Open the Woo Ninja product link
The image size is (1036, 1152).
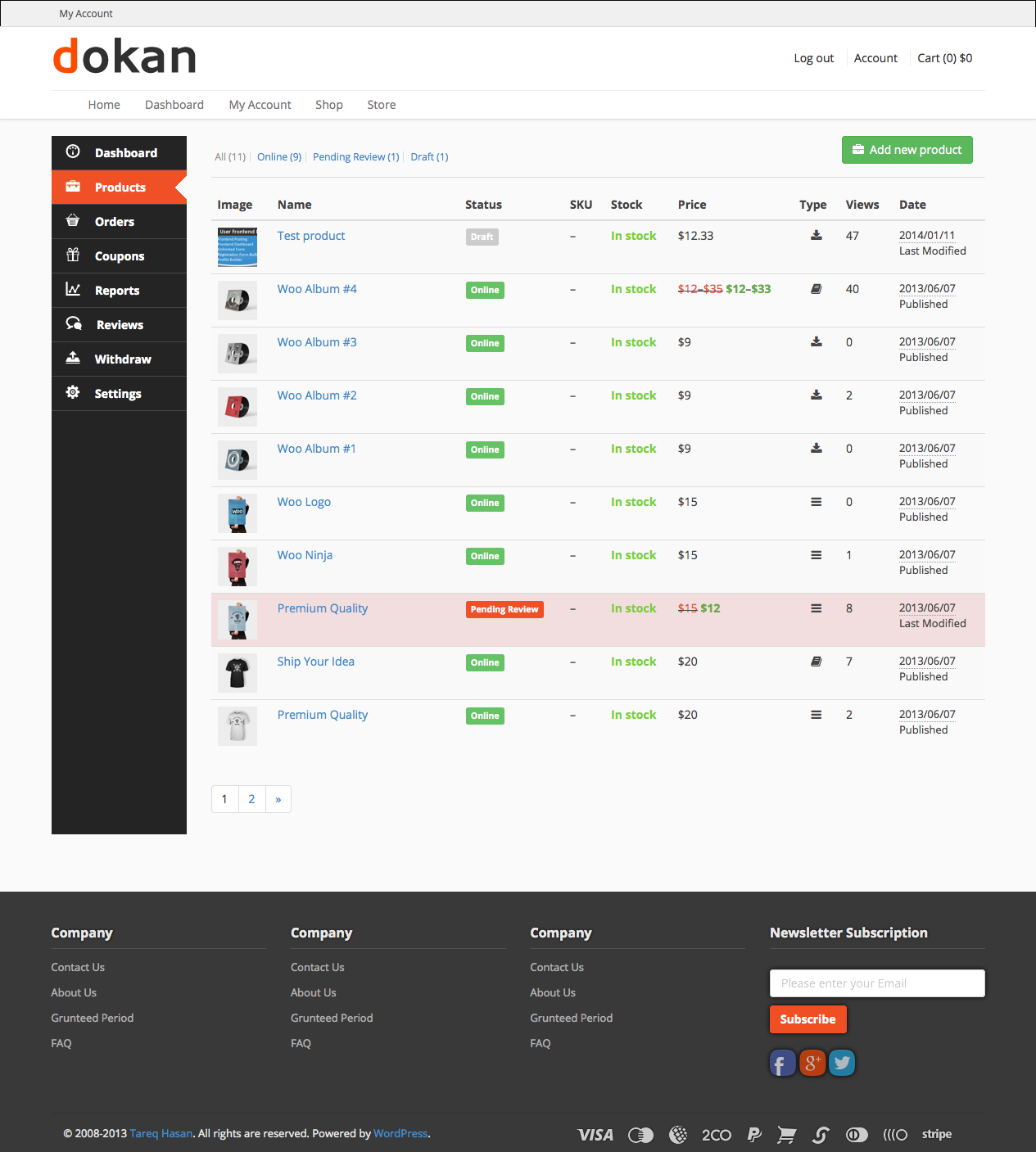pos(305,555)
